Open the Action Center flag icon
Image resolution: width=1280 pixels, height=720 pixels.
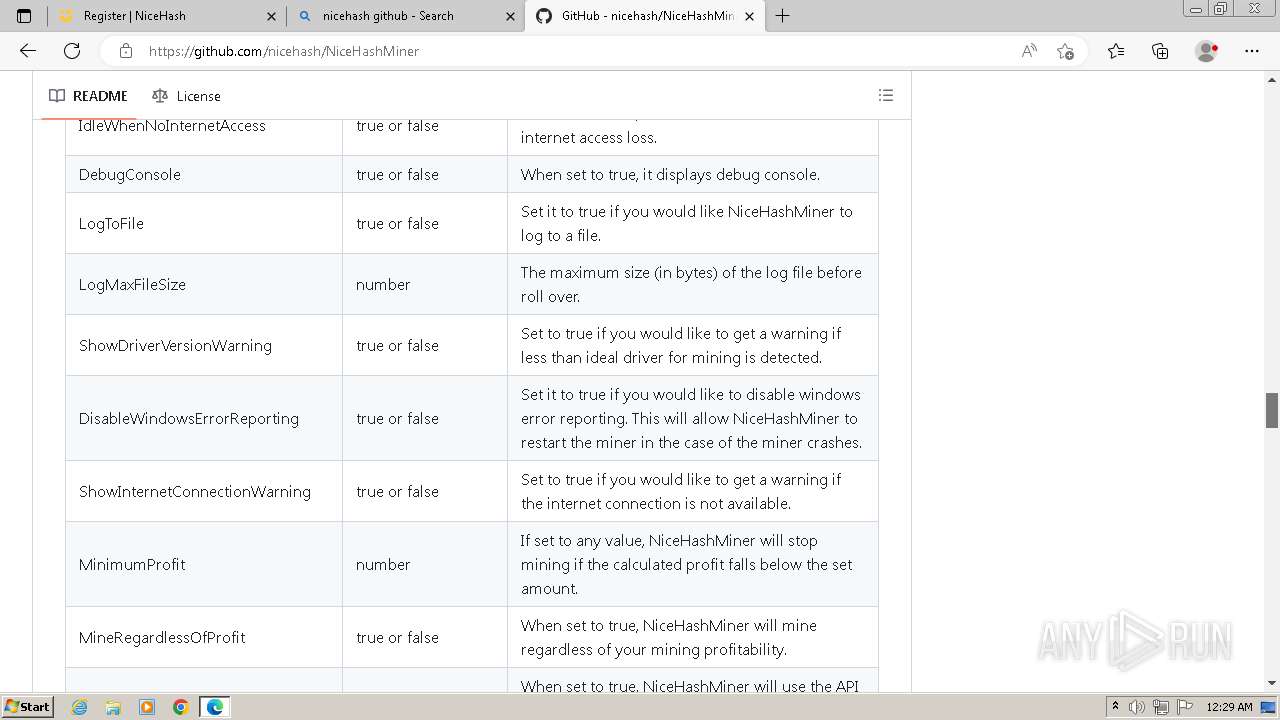tap(1185, 707)
